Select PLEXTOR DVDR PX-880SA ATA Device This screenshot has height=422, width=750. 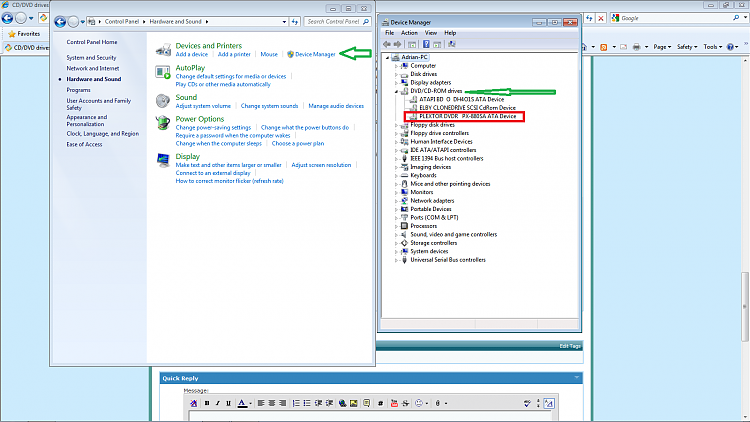pos(467,116)
